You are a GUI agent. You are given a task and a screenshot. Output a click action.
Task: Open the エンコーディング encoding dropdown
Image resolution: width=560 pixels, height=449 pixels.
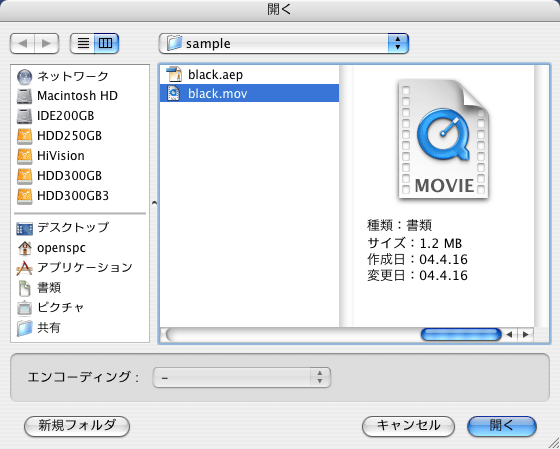point(242,377)
